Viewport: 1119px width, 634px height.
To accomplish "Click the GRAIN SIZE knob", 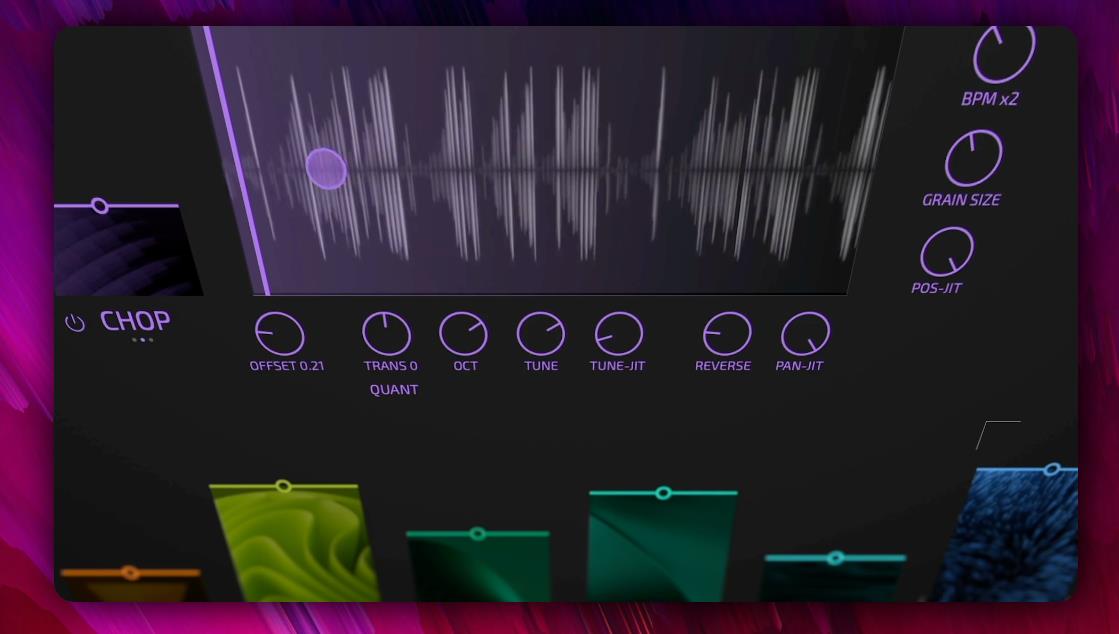I will [973, 158].
